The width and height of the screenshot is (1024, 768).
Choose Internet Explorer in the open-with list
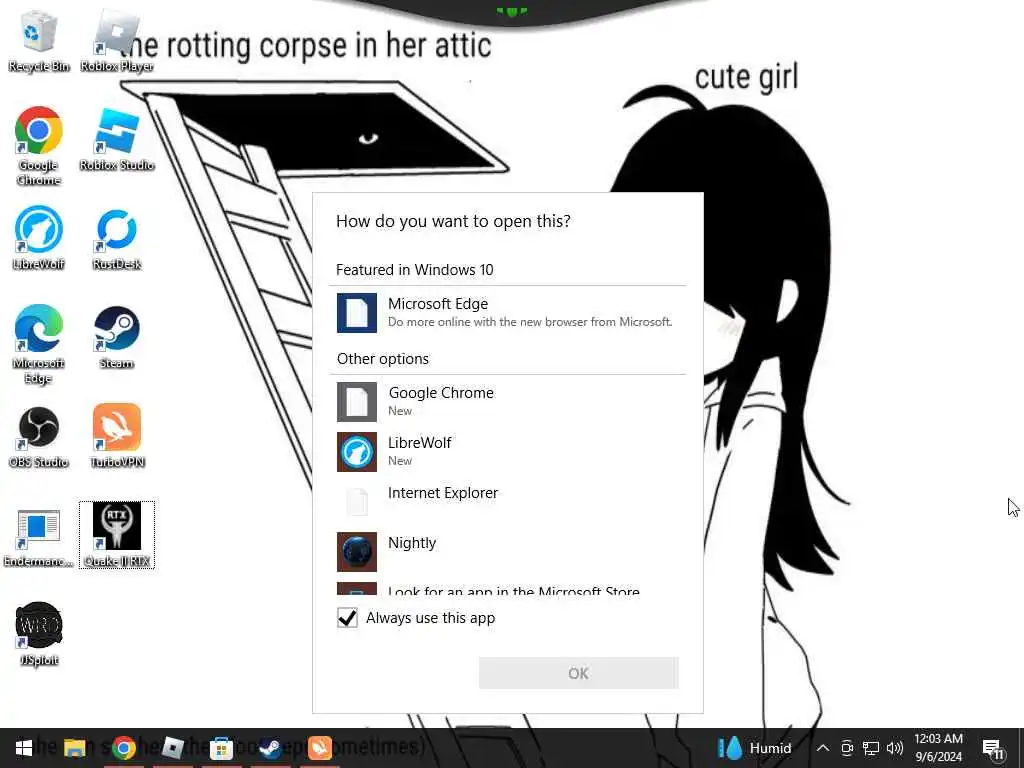[508, 502]
